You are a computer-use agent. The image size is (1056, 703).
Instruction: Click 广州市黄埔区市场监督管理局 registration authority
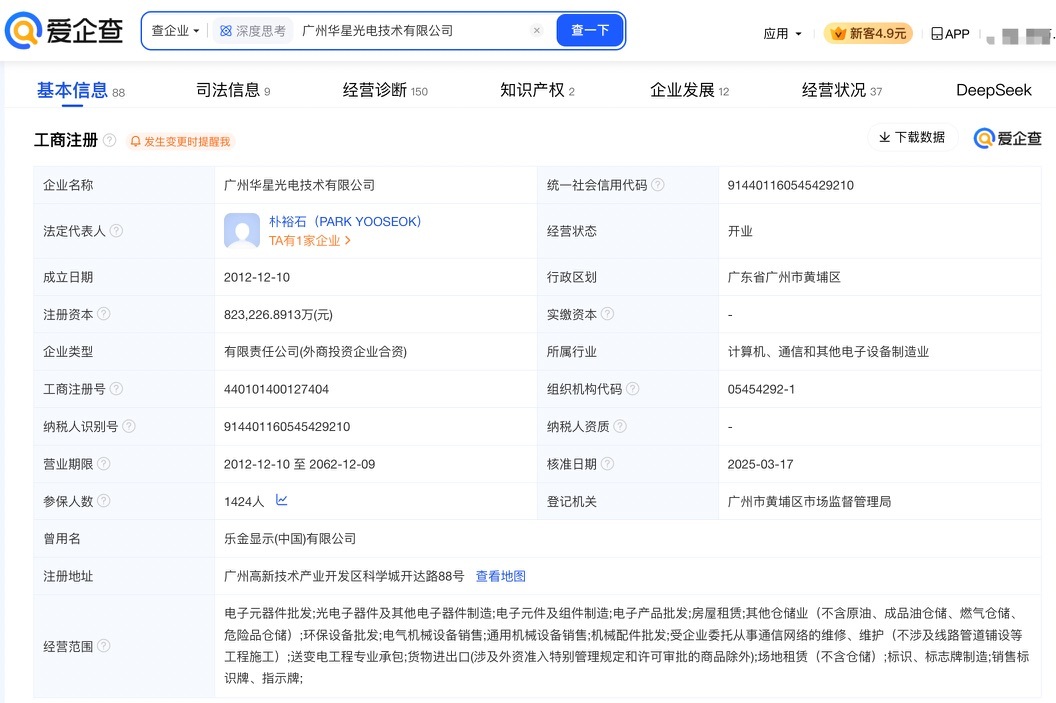[x=809, y=502]
